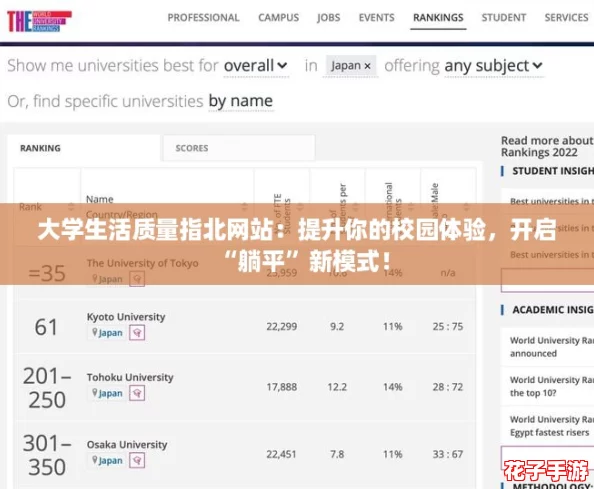Click Kyoto's 22,299 FTE students value

[x=281, y=327]
